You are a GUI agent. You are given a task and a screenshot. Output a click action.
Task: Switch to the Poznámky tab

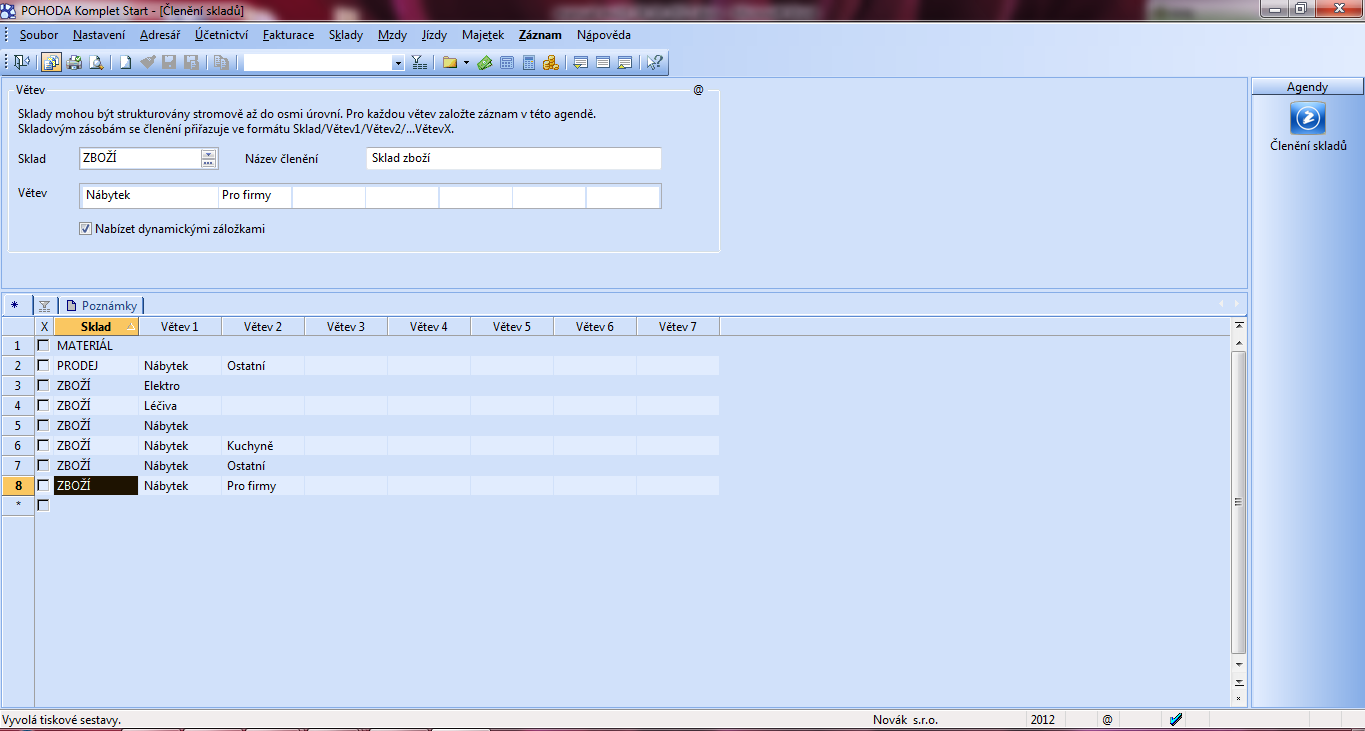pyautogui.click(x=101, y=305)
